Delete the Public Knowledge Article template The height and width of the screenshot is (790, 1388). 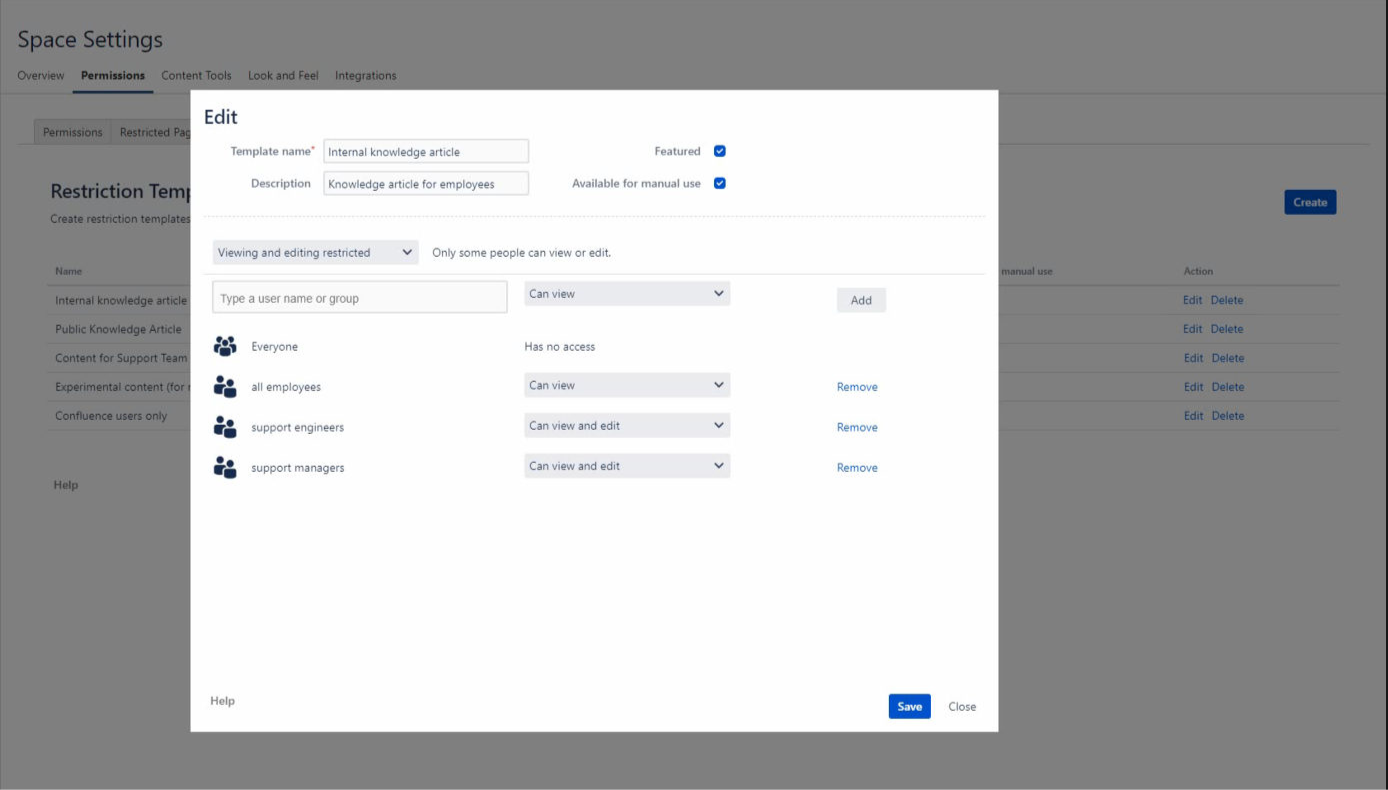[x=1228, y=328]
